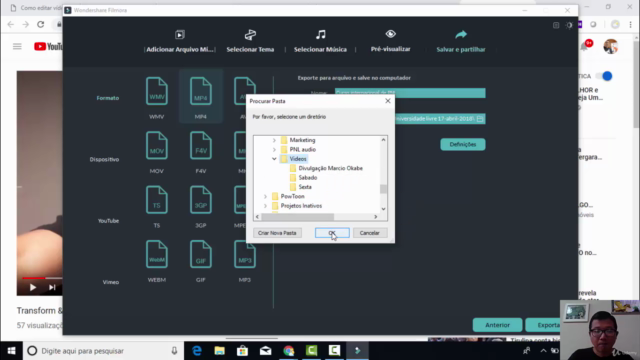Switch to Pré-visualizar step

coord(391,41)
